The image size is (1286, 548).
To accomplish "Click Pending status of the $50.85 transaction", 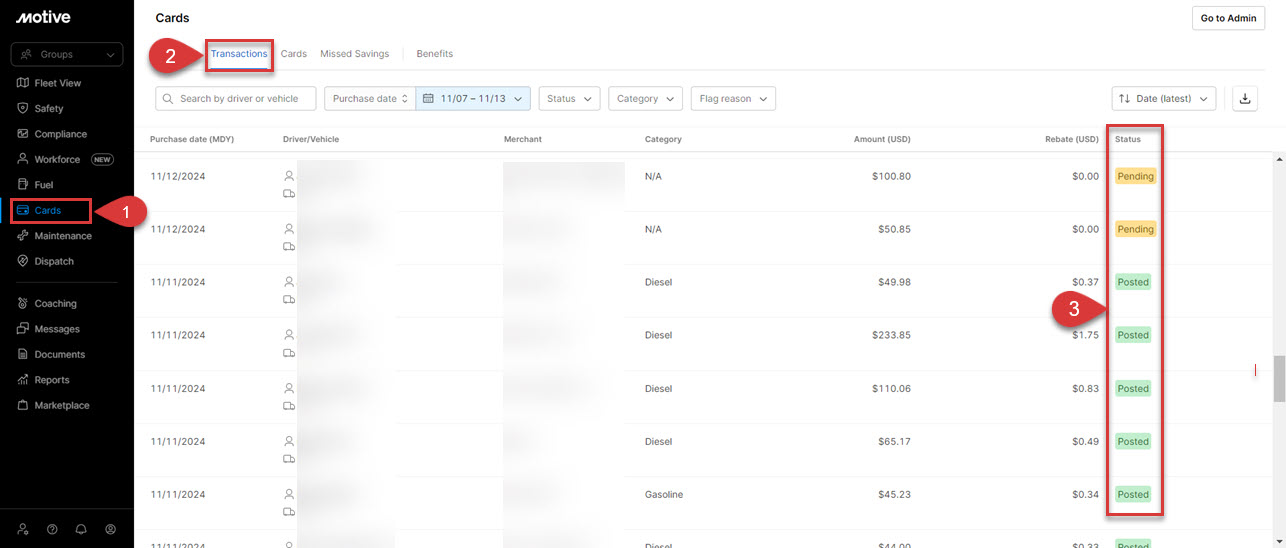I will 1135,229.
